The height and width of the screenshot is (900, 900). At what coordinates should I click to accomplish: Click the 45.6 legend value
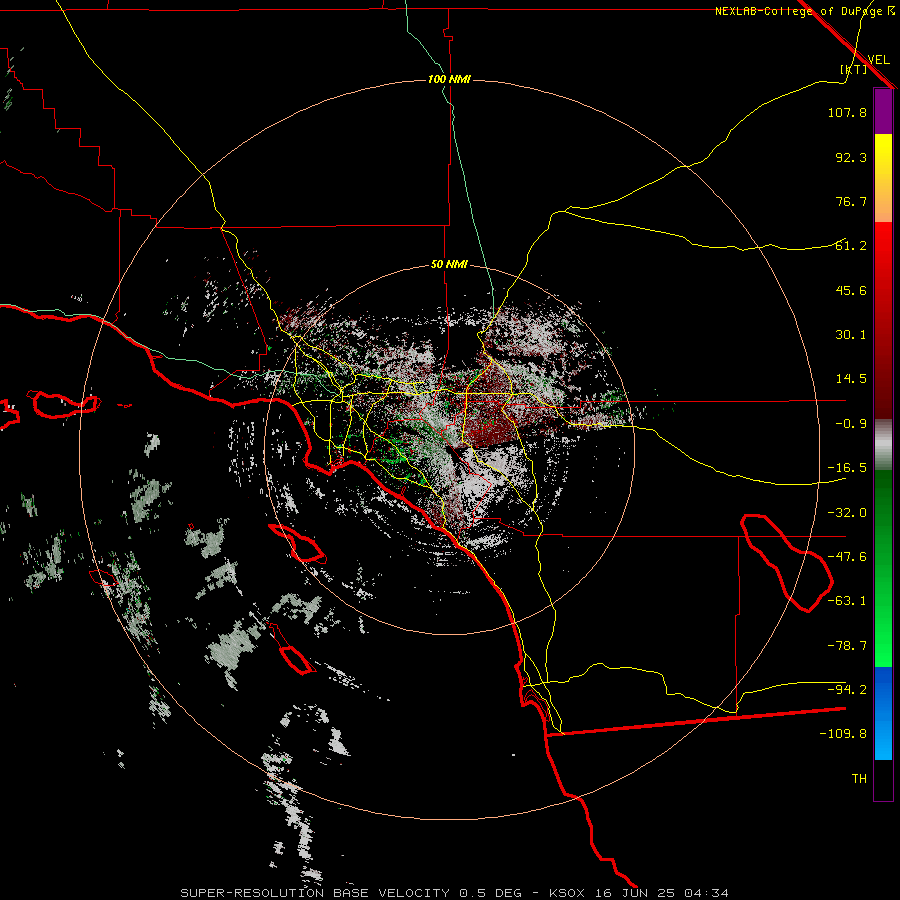(851, 290)
